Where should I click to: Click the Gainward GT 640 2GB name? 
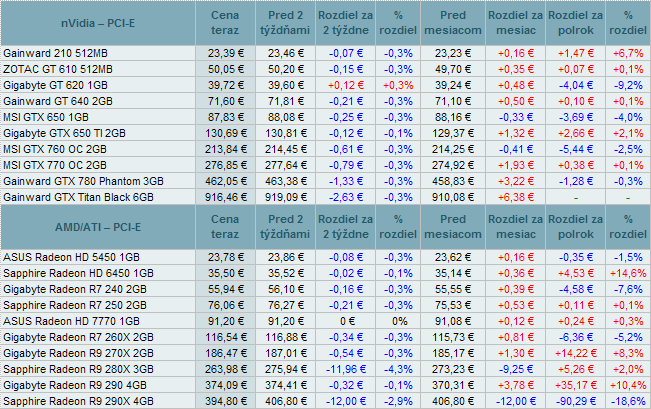[58, 101]
